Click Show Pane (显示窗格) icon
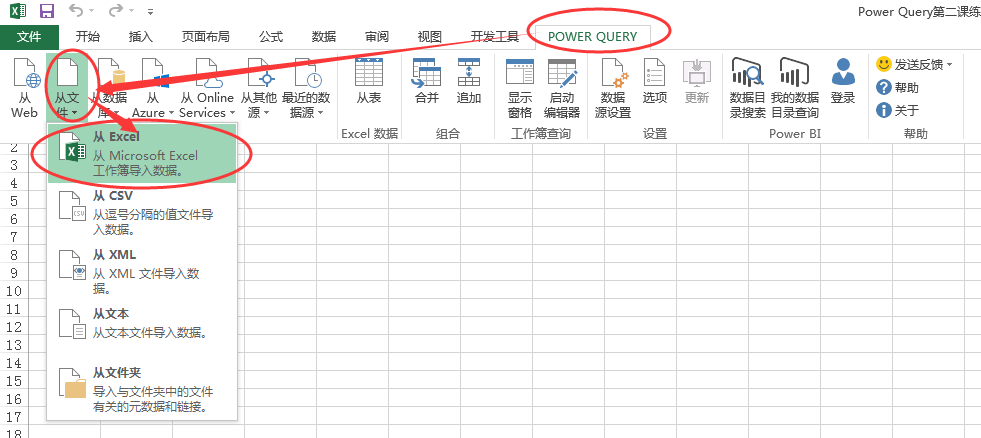This screenshot has height=438, width=981. pos(519,89)
